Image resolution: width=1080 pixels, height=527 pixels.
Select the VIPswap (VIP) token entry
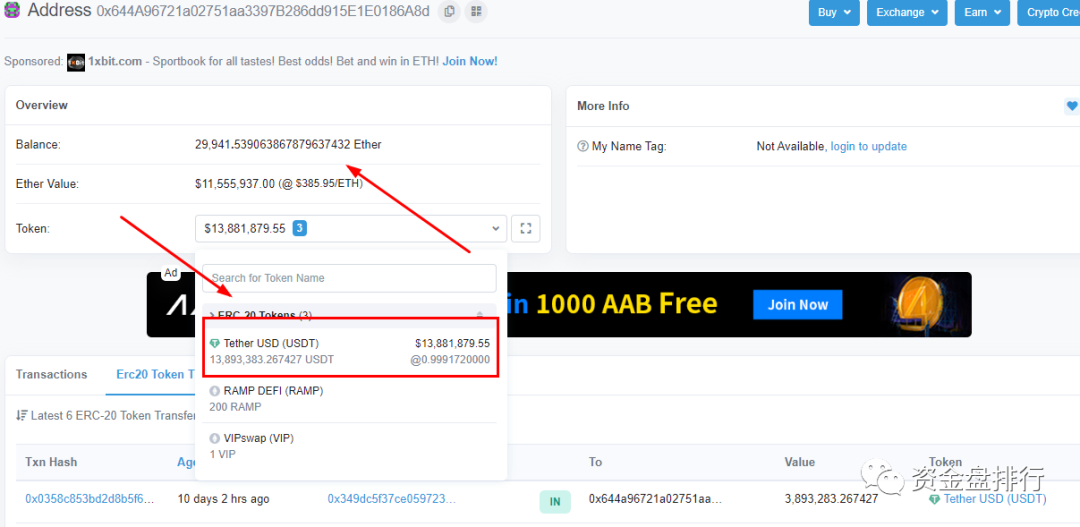tap(349, 446)
